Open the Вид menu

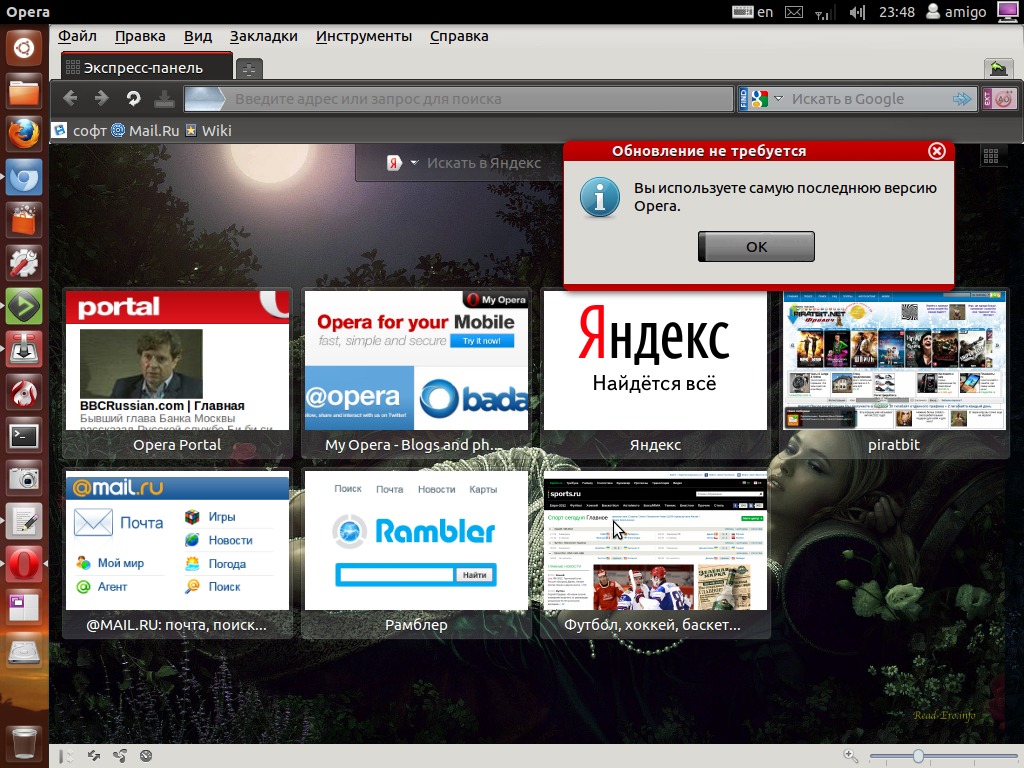198,37
